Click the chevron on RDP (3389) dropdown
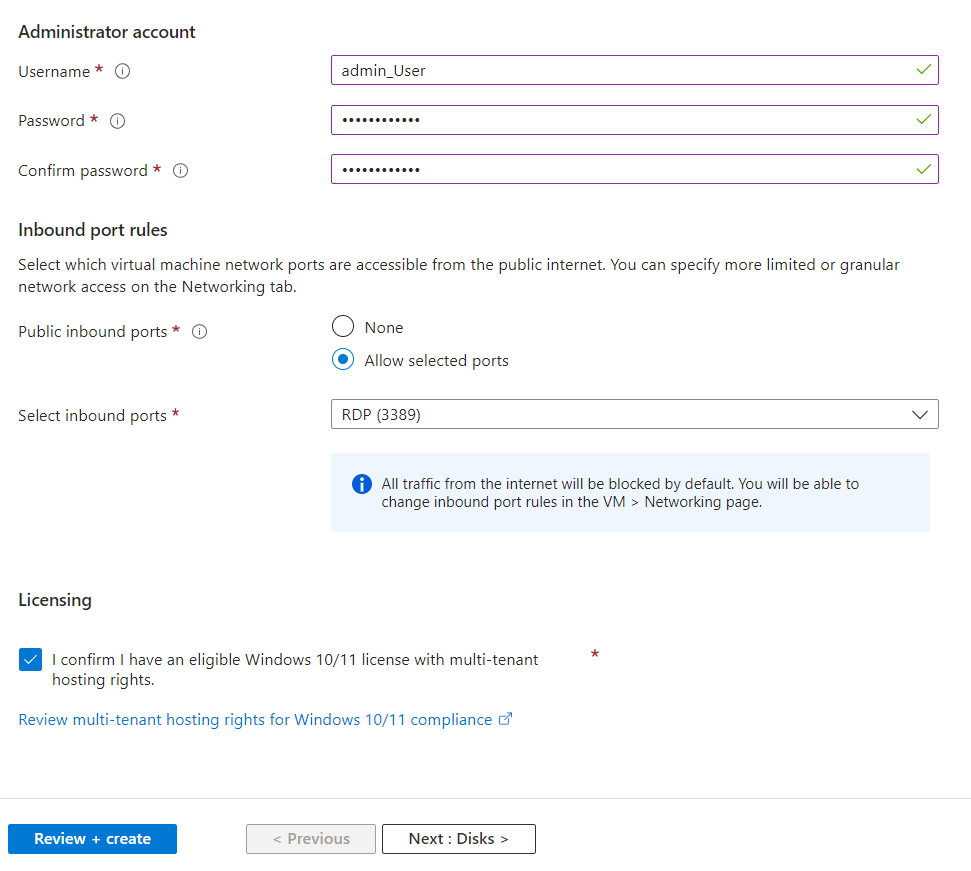Screen dimensions: 971x871 (x=920, y=414)
